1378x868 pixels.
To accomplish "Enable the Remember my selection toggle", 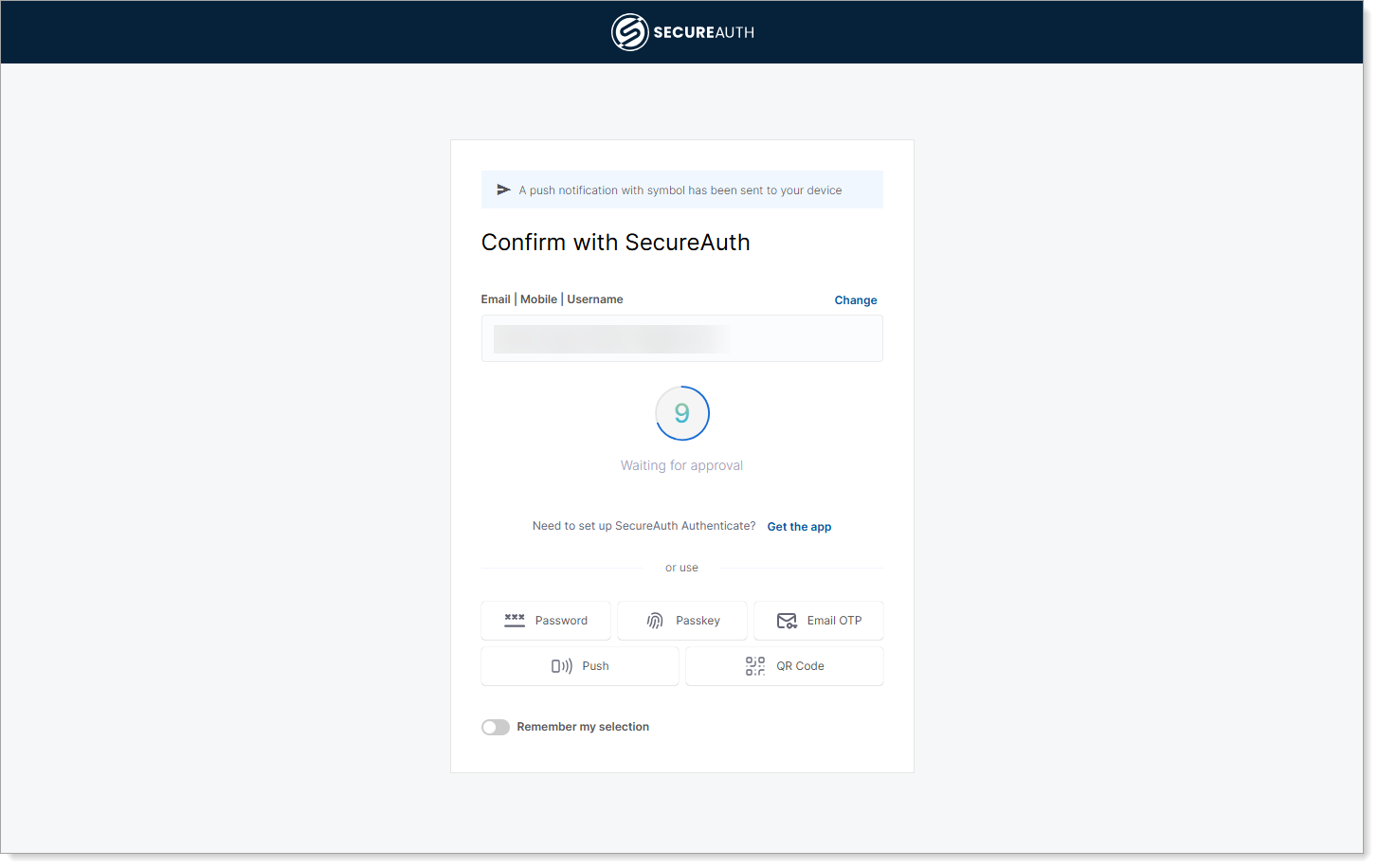I will [x=496, y=727].
